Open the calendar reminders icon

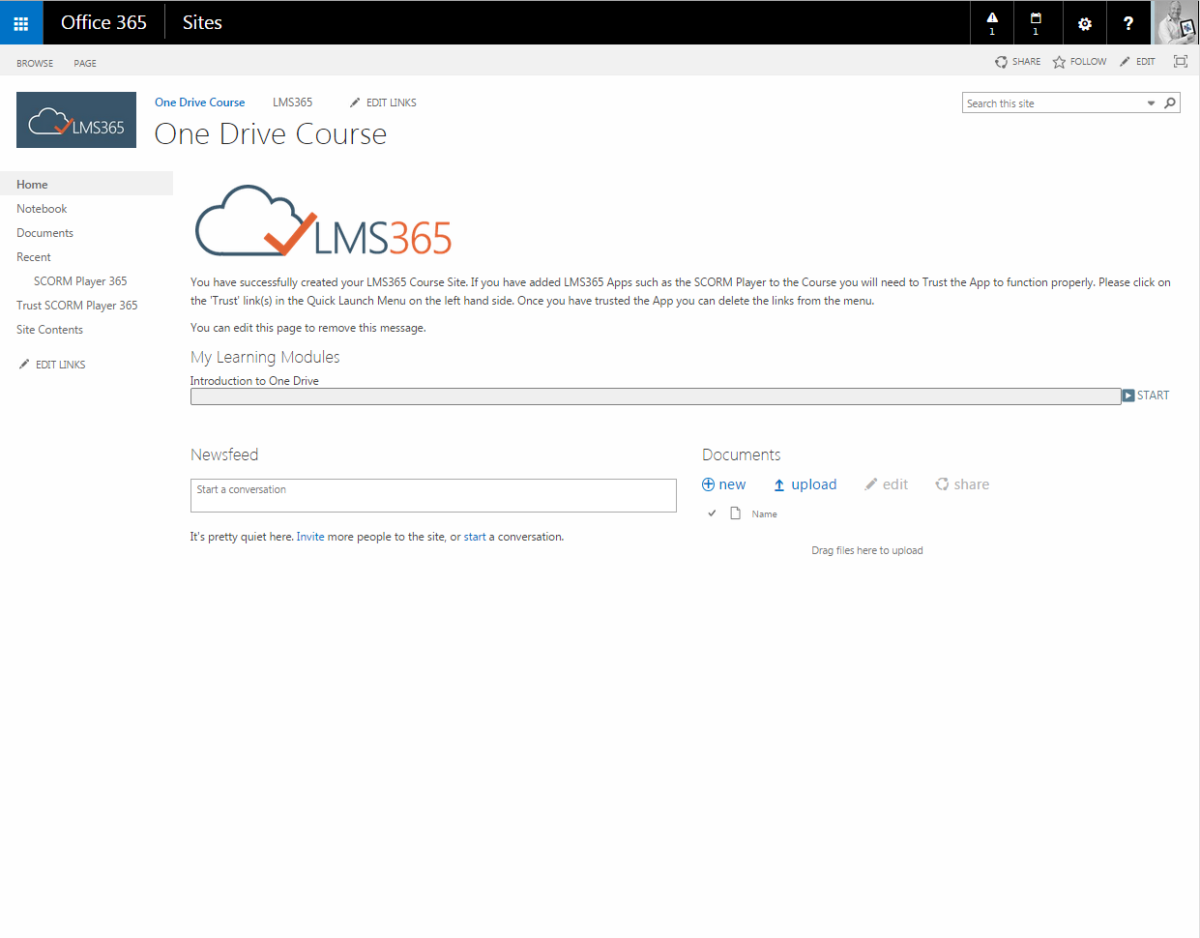[1035, 22]
